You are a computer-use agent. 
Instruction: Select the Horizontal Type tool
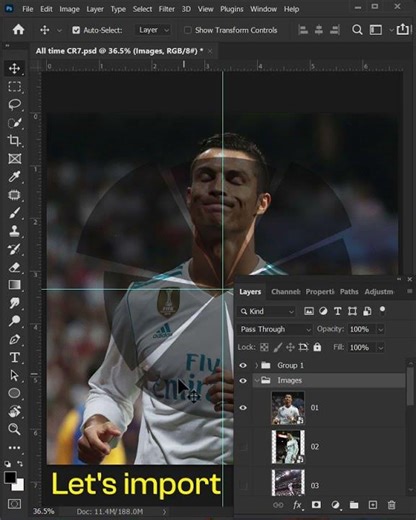click(x=14, y=357)
